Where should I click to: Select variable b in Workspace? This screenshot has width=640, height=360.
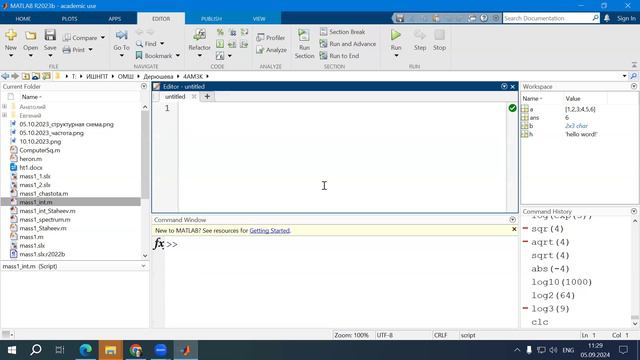pos(531,126)
